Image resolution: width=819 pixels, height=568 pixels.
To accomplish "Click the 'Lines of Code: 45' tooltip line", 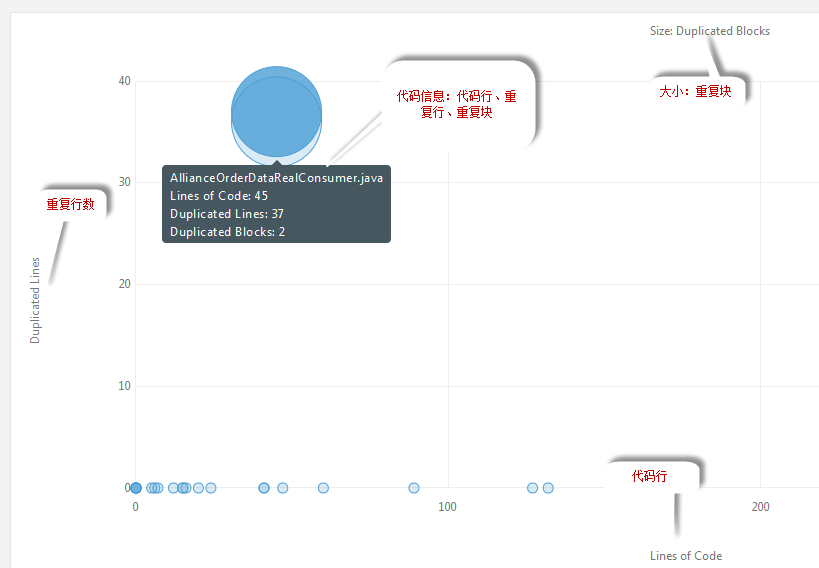I will [219, 196].
